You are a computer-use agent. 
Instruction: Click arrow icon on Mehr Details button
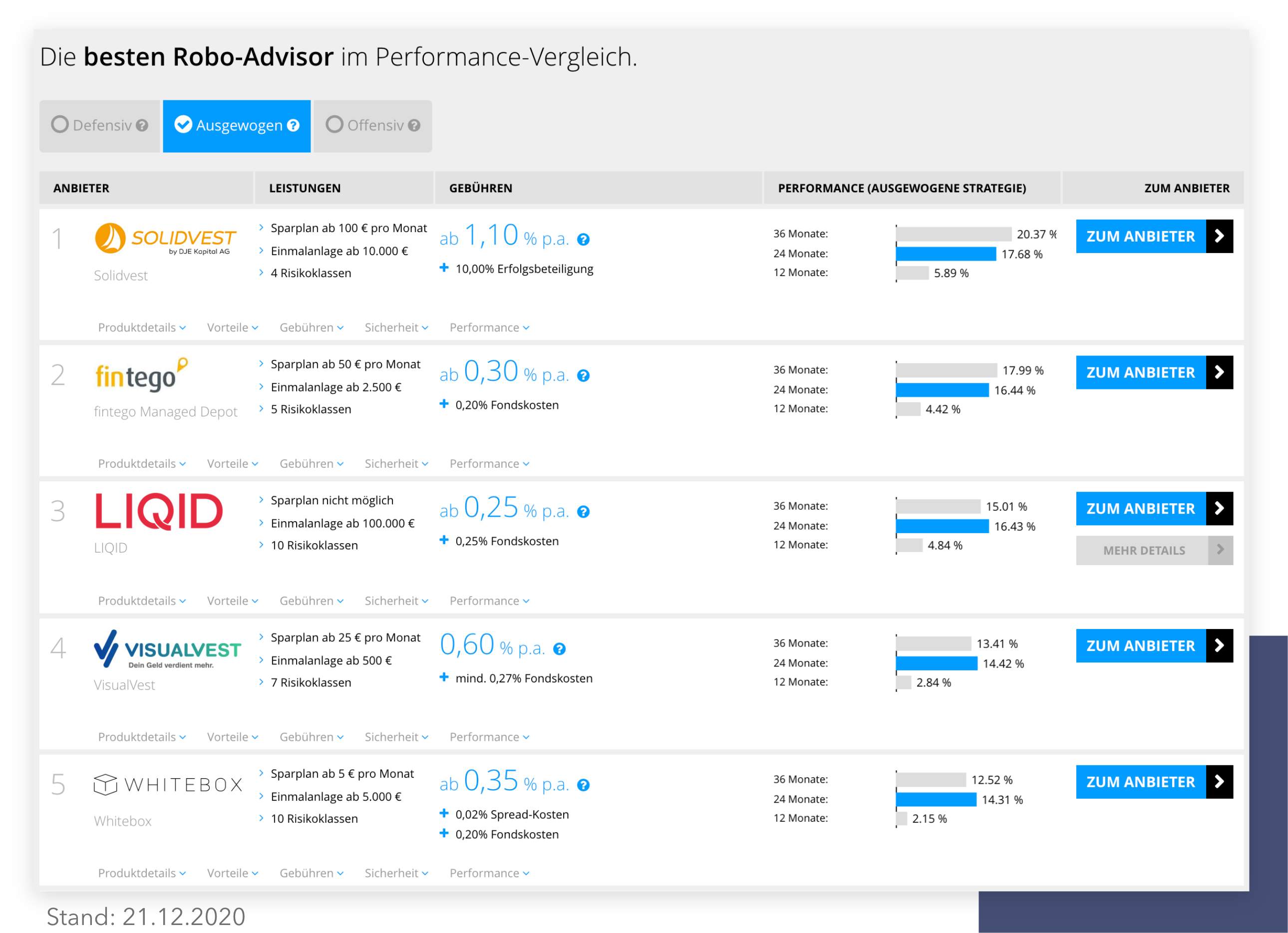[x=1221, y=550]
